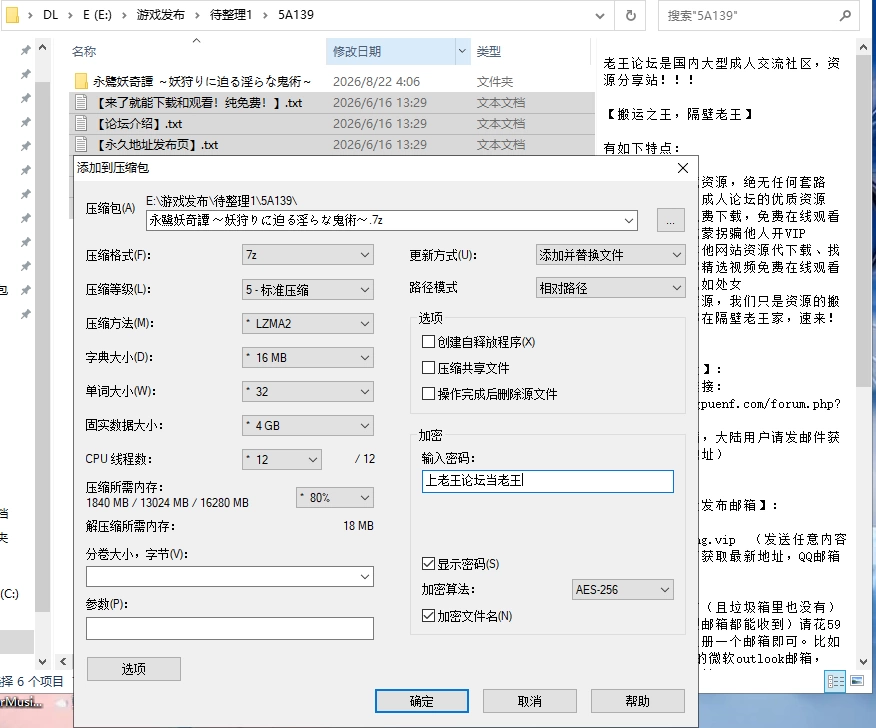Open 固实数据大小 4 GB dropdown
This screenshot has width=876, height=728.
click(x=308, y=426)
